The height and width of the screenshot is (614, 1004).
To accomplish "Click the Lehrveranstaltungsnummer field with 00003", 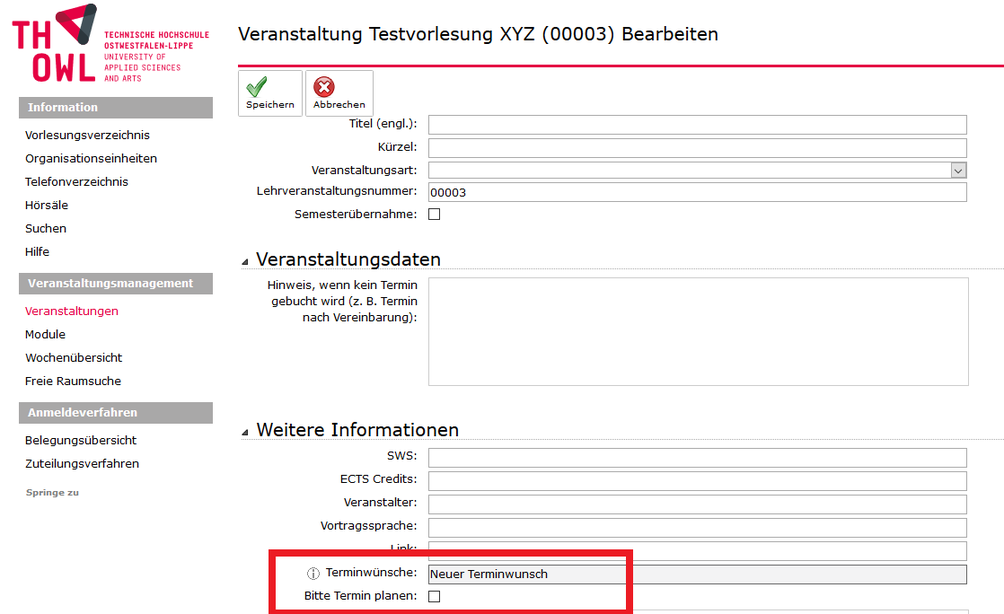I will click(x=696, y=192).
